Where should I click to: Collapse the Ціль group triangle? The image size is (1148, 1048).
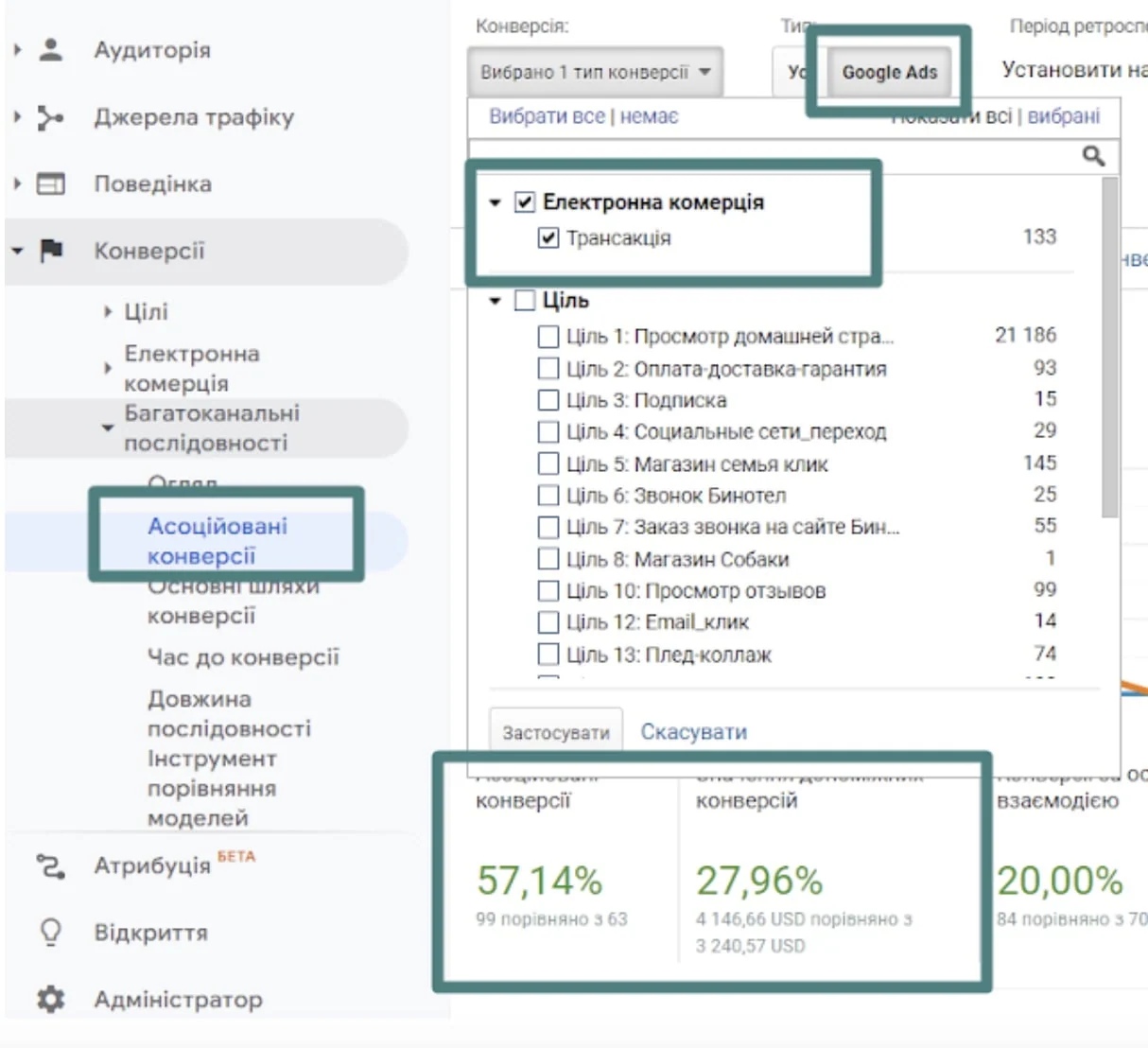pyautogui.click(x=495, y=301)
